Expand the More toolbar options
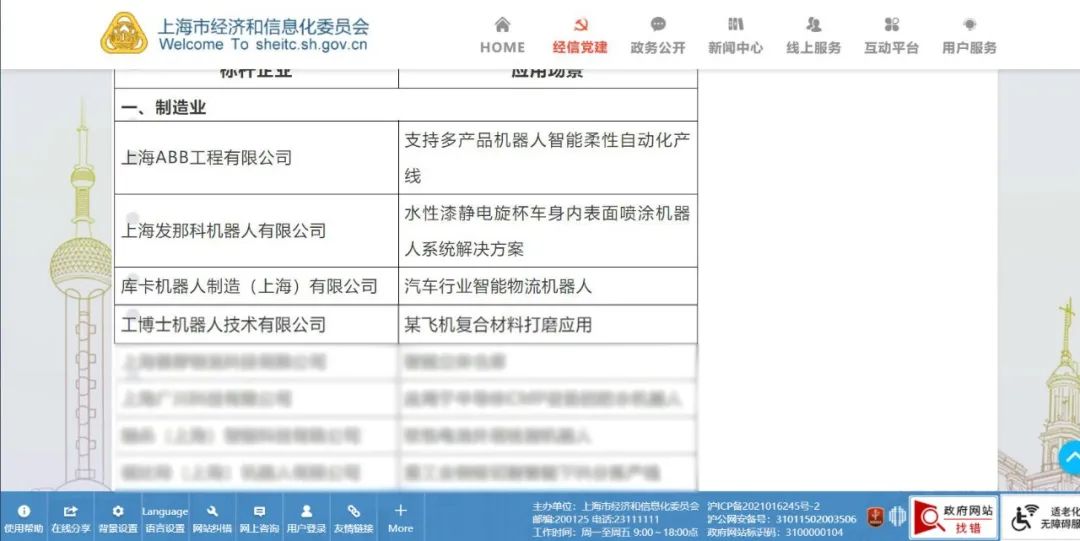This screenshot has width=1080, height=541. [x=400, y=517]
